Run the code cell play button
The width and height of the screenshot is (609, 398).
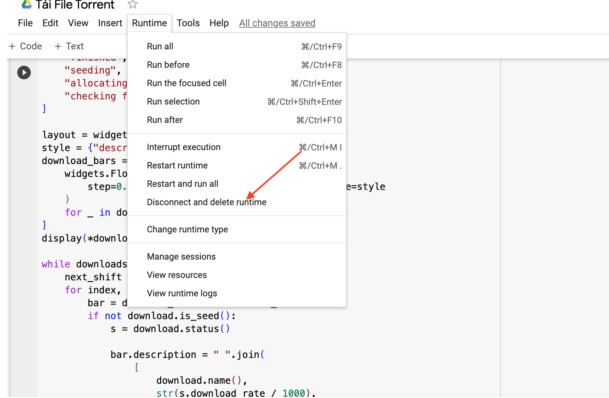coord(24,73)
